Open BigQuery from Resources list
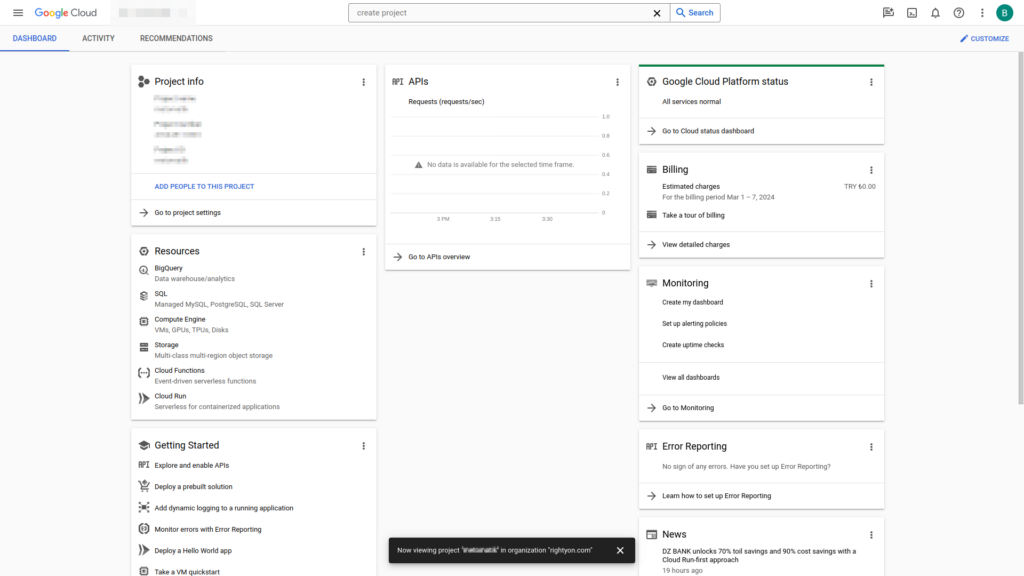Screen dimensions: 1024x576 pyautogui.click(x=168, y=268)
